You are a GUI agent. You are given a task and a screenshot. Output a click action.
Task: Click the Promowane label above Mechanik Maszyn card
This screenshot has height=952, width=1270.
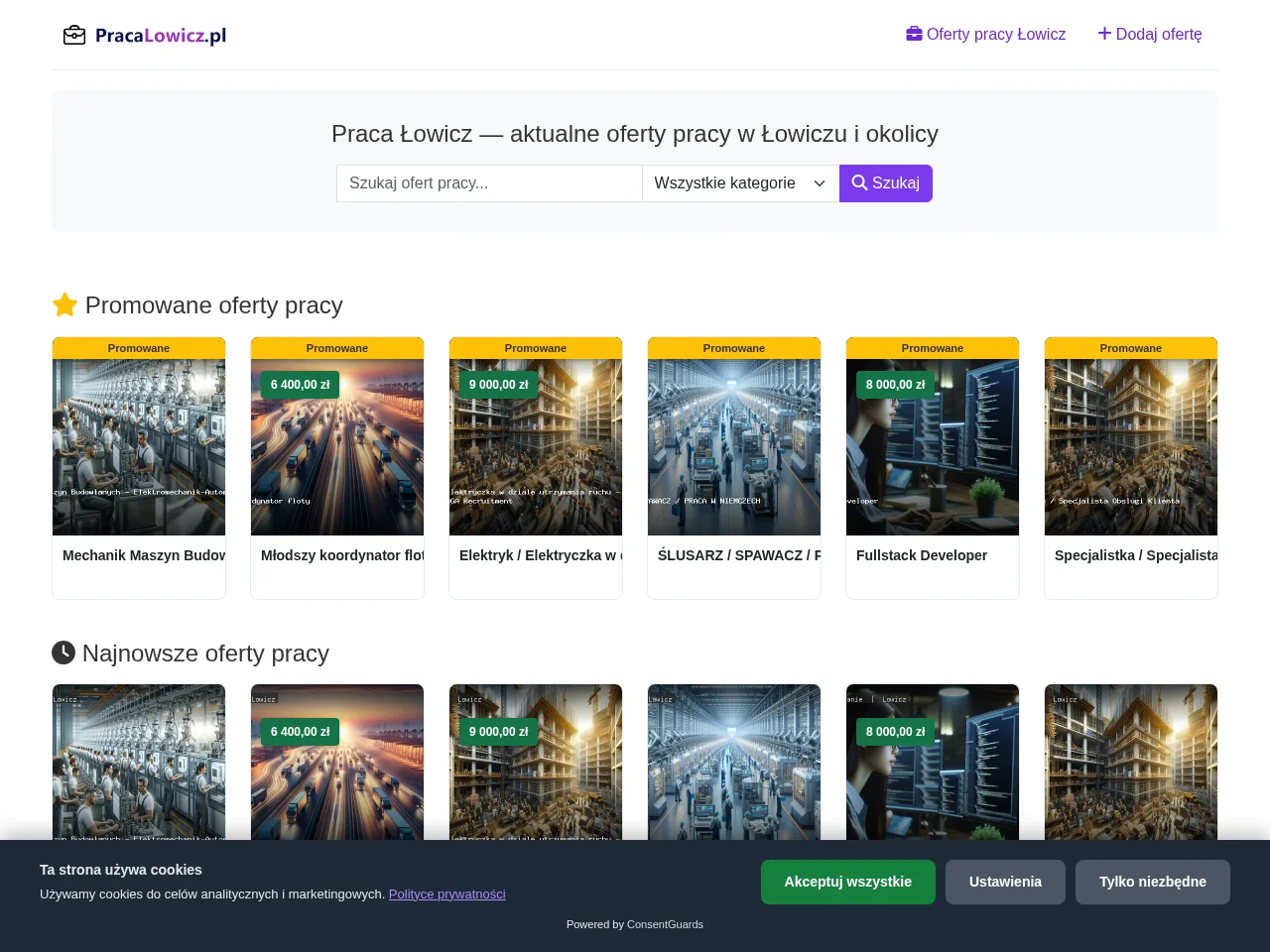139,348
